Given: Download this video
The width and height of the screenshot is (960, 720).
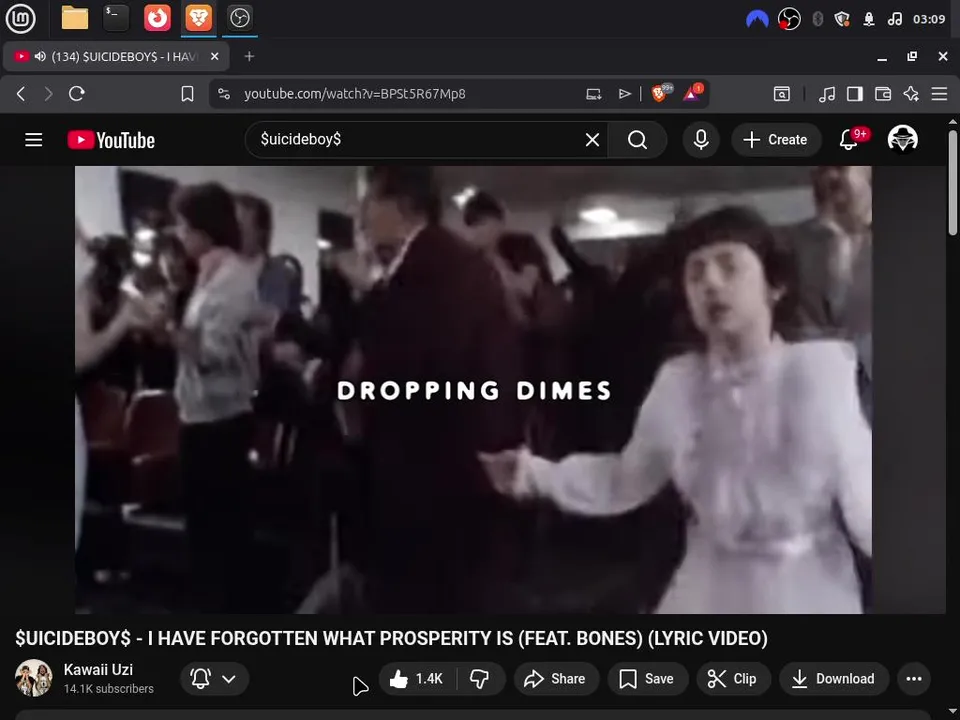Looking at the screenshot, I should (834, 678).
